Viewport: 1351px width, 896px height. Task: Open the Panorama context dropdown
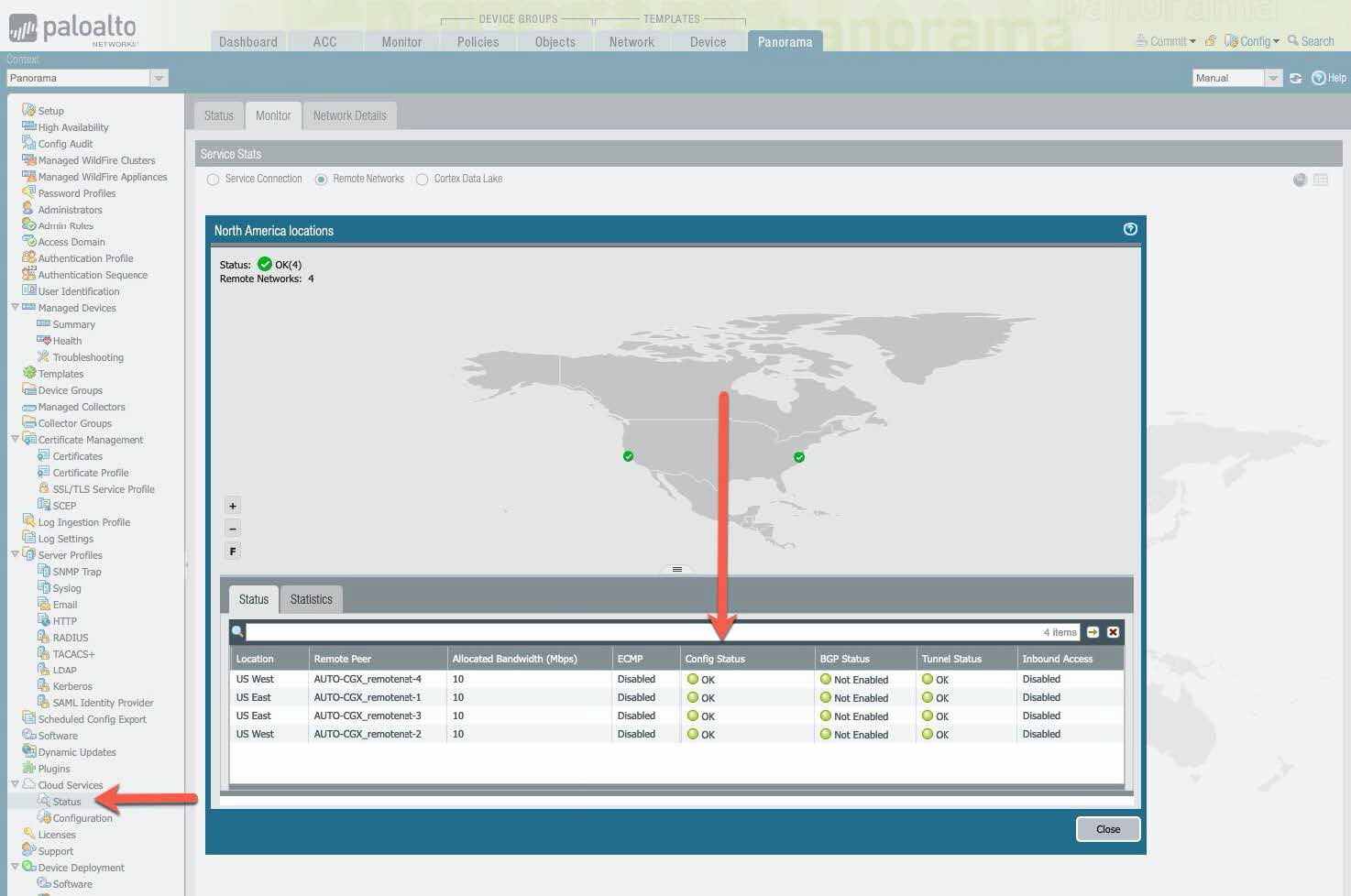159,79
